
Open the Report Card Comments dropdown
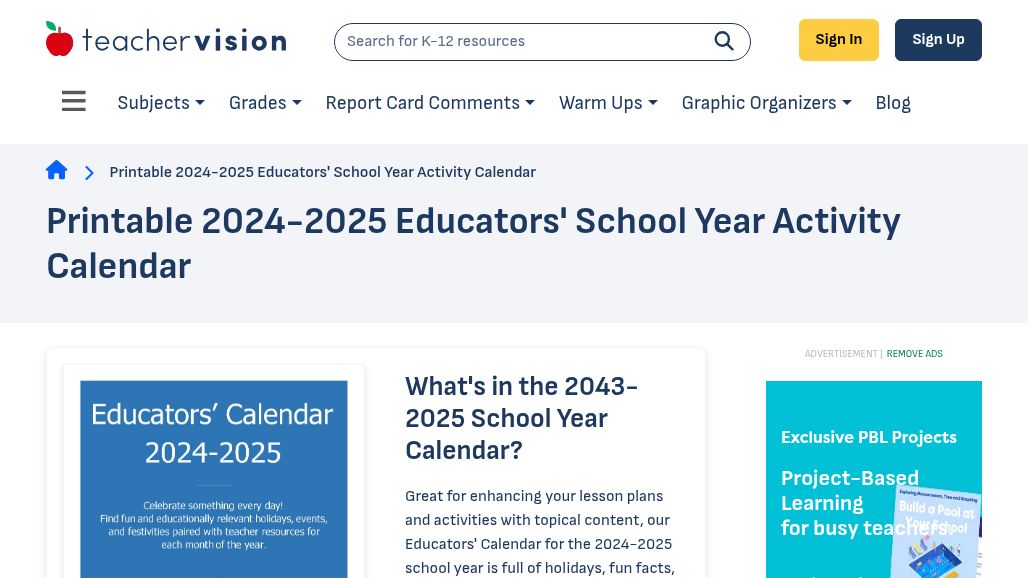tap(430, 103)
